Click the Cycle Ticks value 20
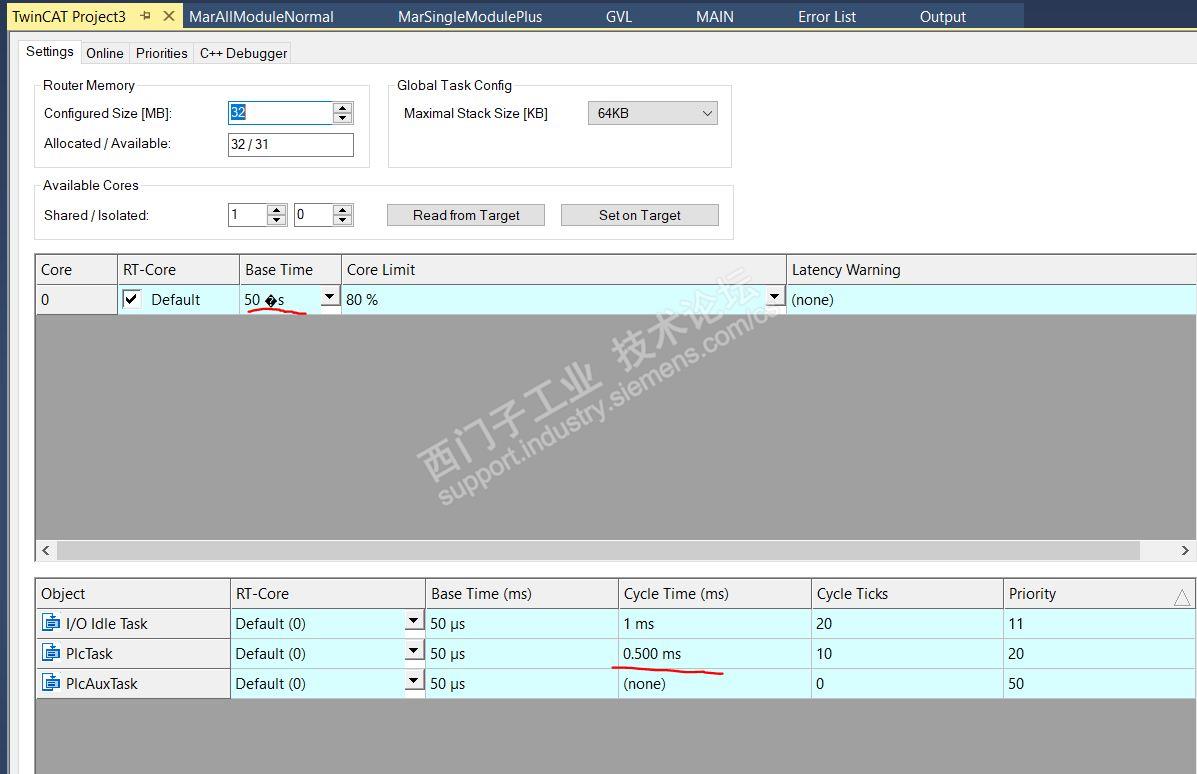Viewport: 1197px width, 774px height. point(907,624)
